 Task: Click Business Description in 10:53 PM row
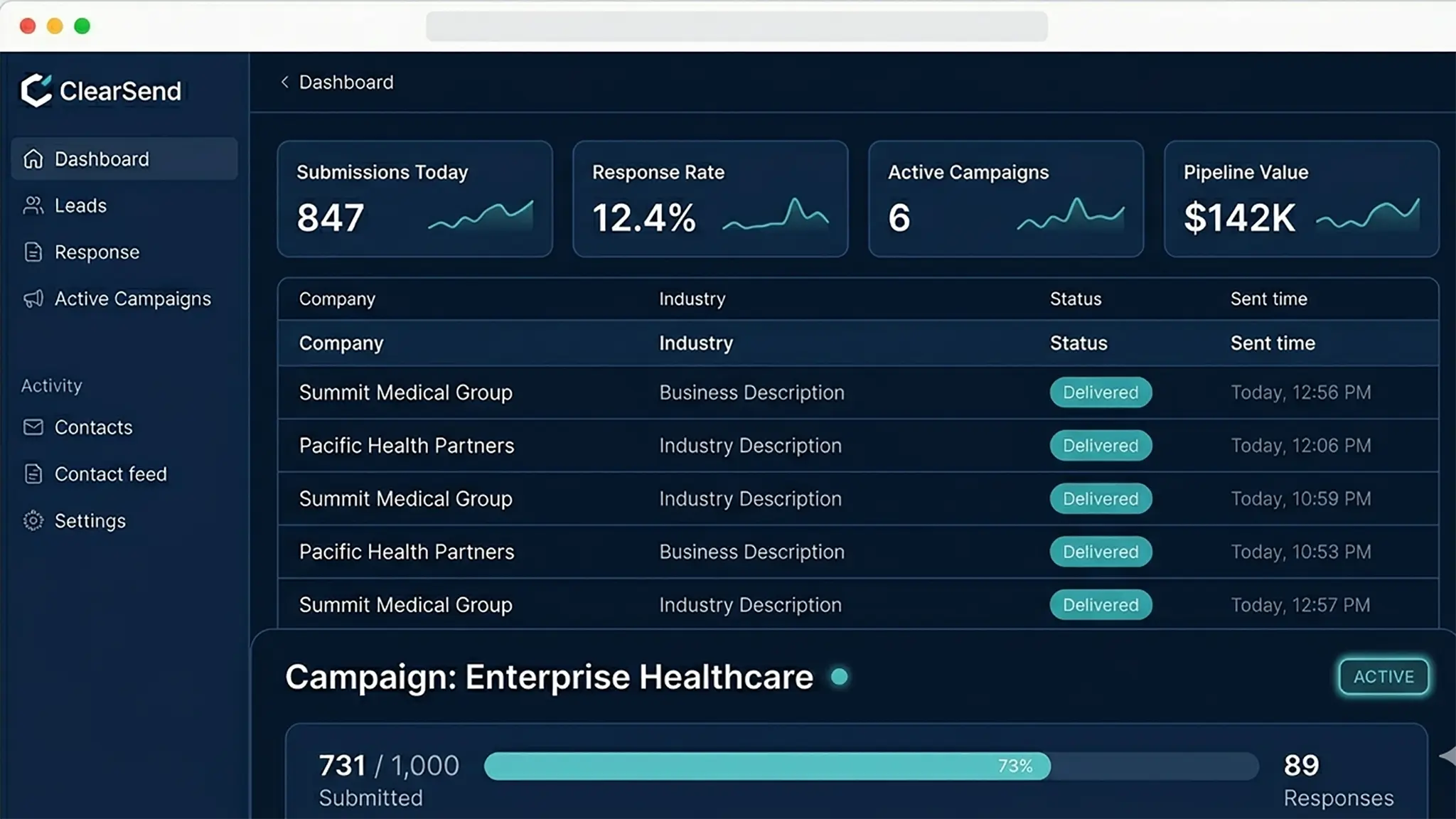(x=751, y=552)
